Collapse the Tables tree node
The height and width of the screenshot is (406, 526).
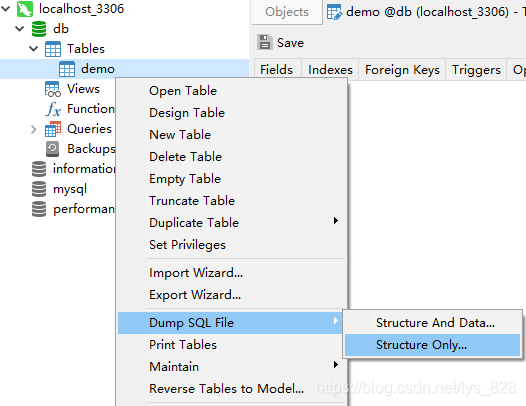(34, 49)
